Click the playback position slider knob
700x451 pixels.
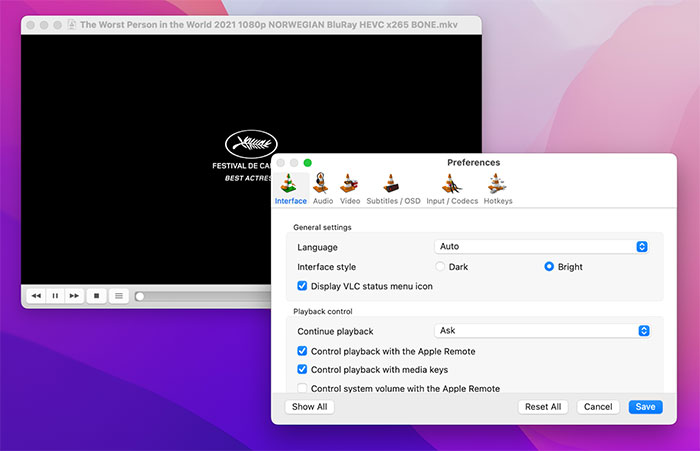click(140, 296)
